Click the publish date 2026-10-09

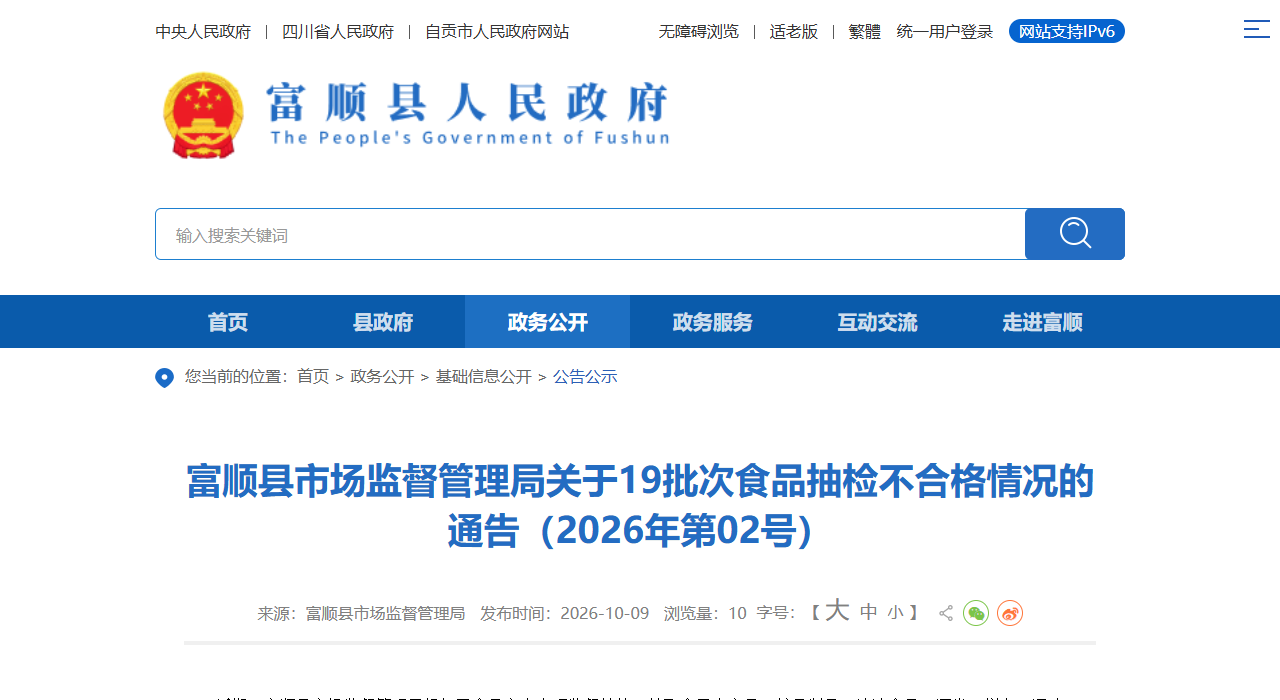tap(605, 613)
